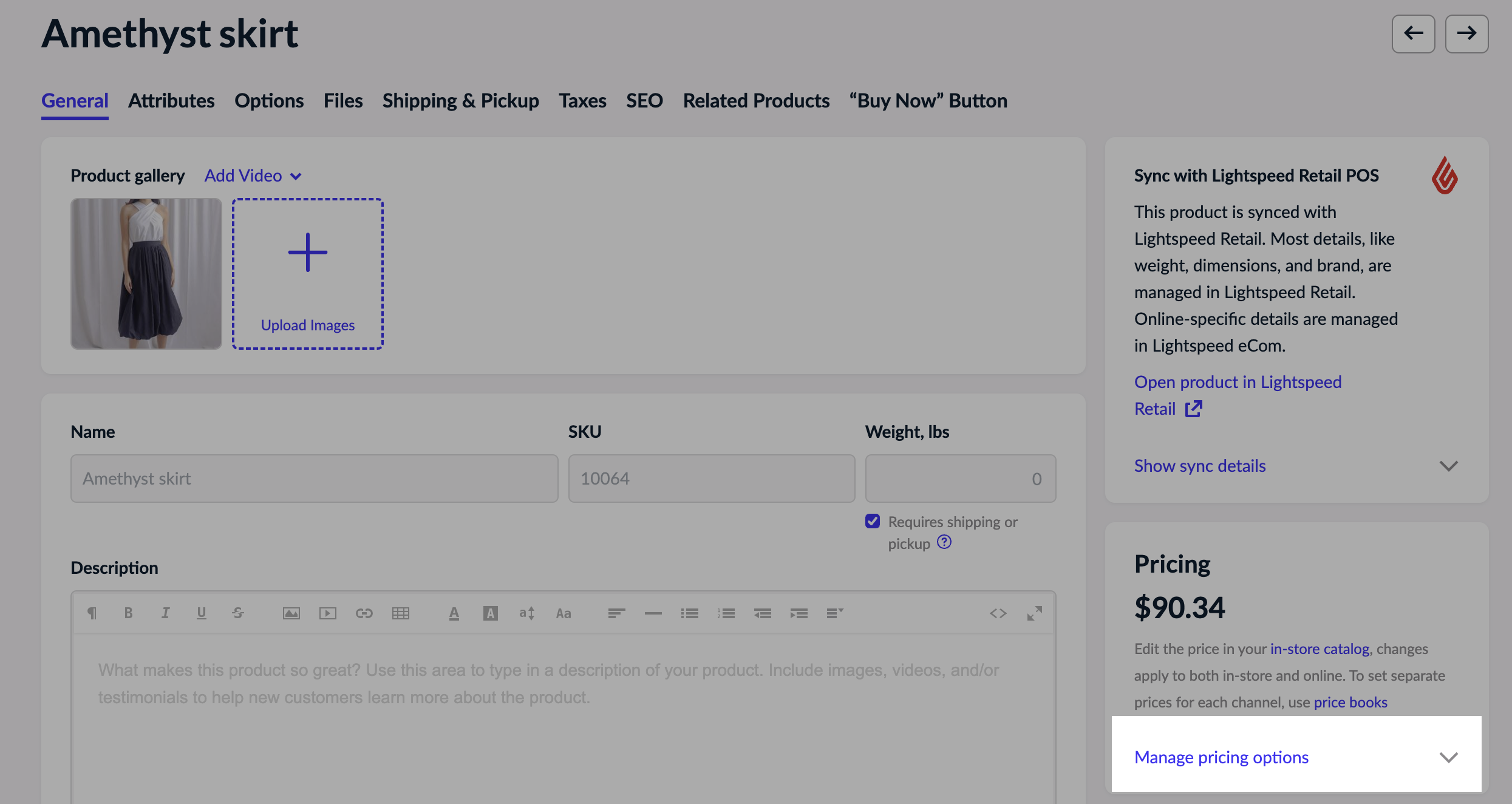Image resolution: width=1512 pixels, height=804 pixels.
Task: Insert a video into the description
Action: click(x=327, y=613)
